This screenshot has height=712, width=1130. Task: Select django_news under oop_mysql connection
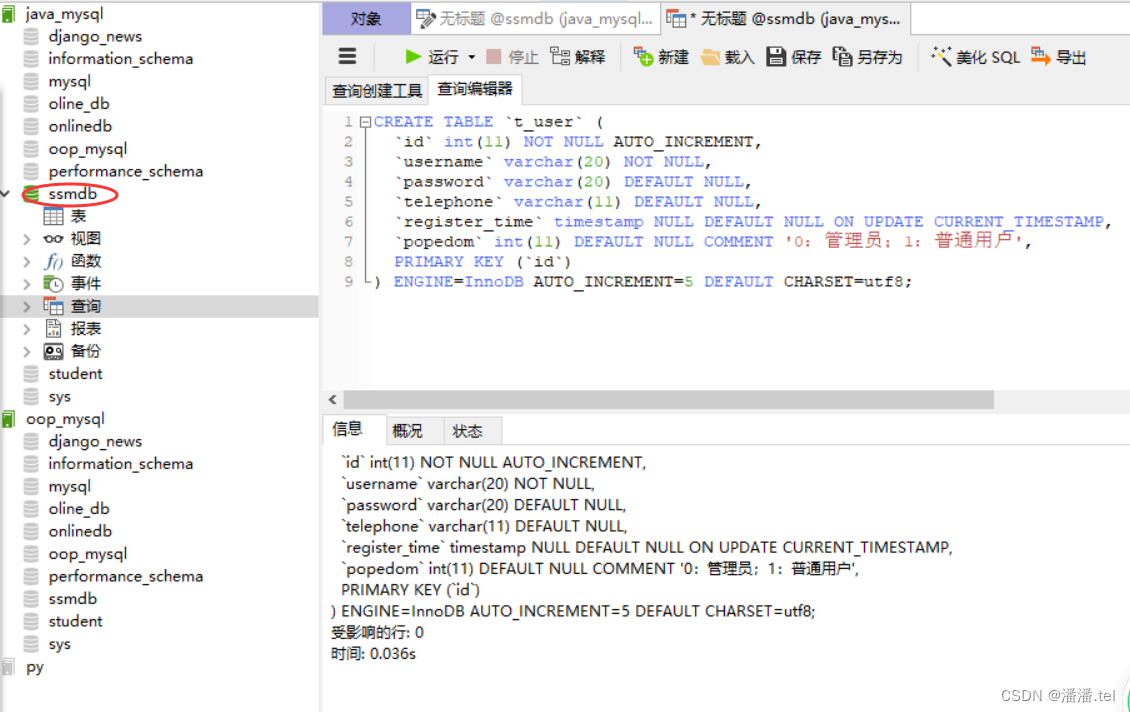(x=94, y=441)
